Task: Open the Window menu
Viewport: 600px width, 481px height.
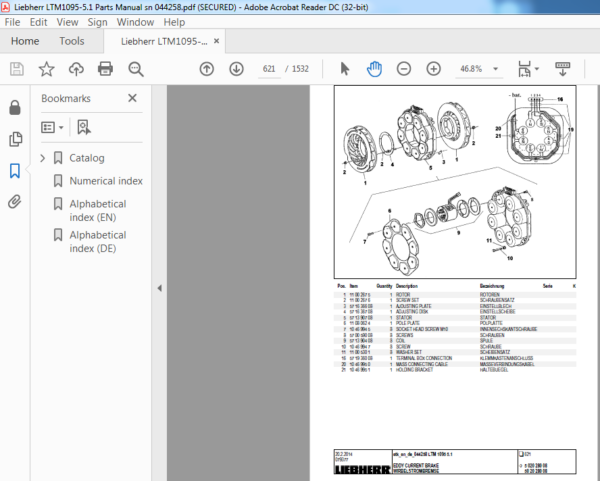Action: pyautogui.click(x=135, y=22)
